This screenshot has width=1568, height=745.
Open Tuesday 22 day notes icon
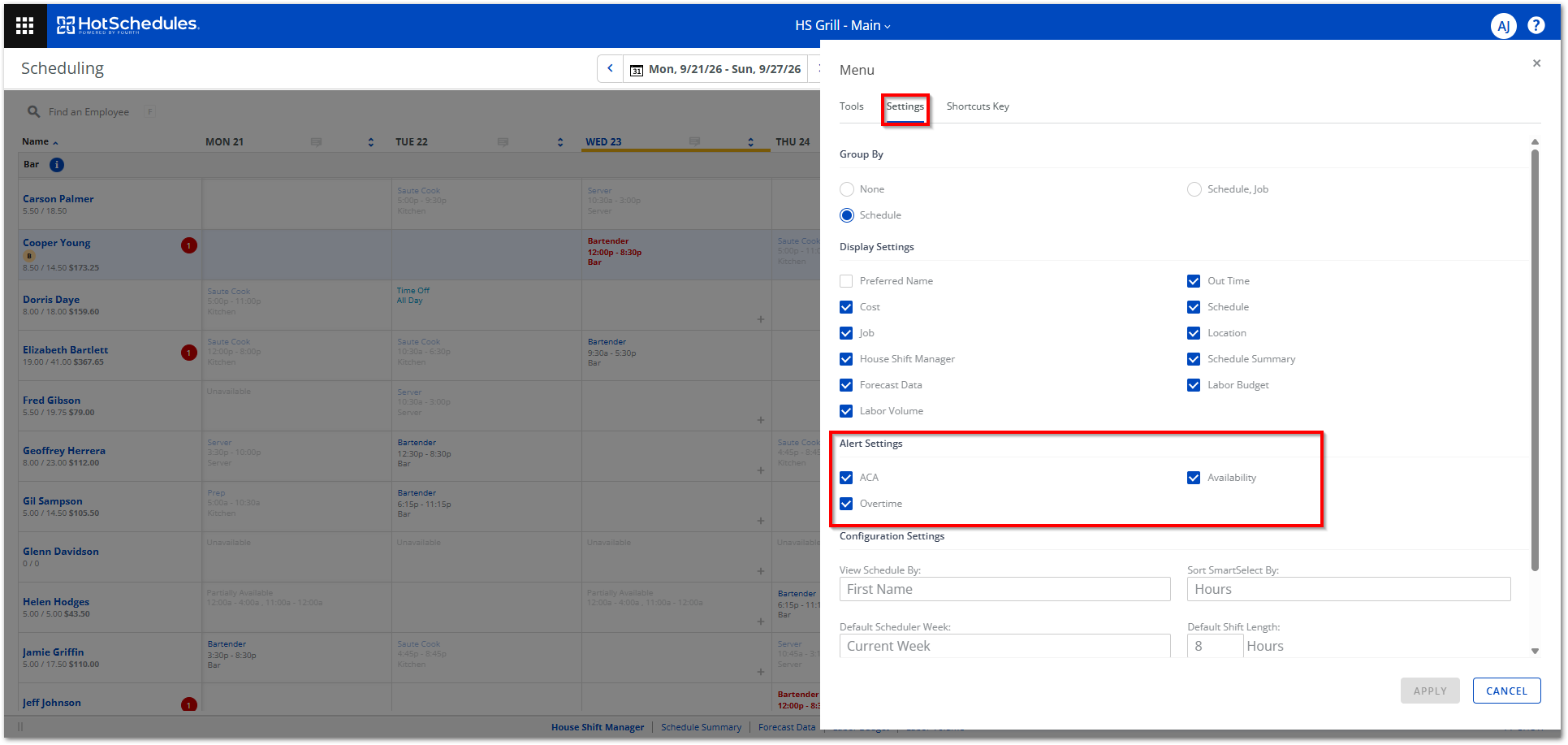[503, 142]
